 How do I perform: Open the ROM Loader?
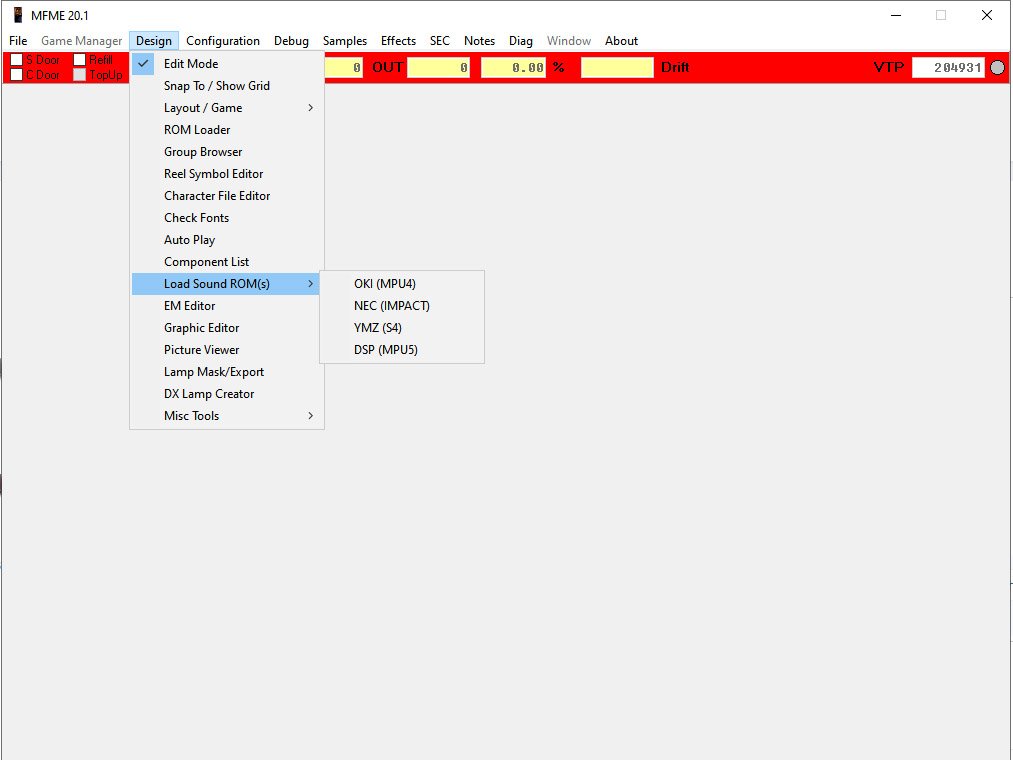coord(227,129)
